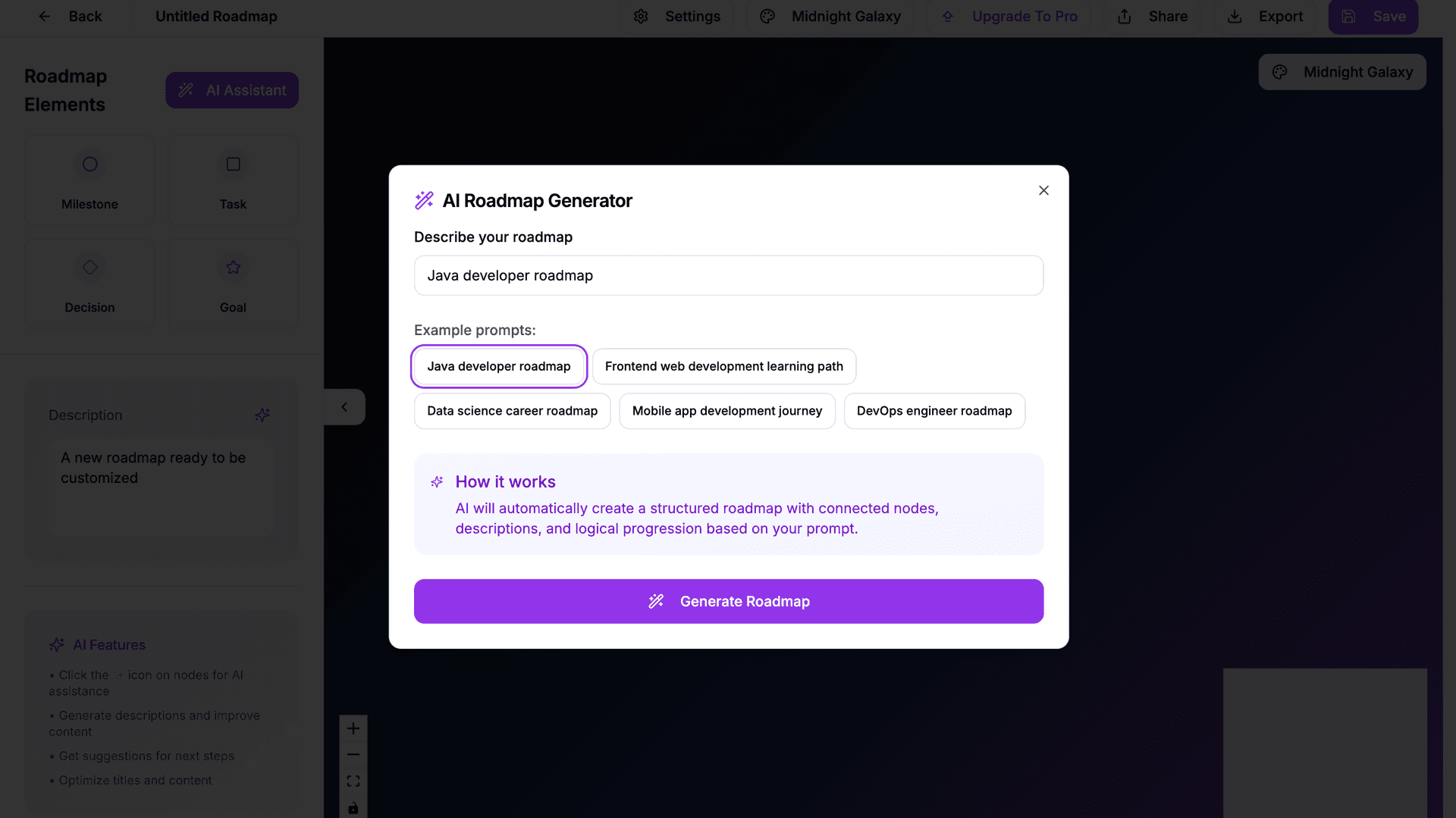Select the Task element icon
The height and width of the screenshot is (818, 1456).
pyautogui.click(x=233, y=164)
